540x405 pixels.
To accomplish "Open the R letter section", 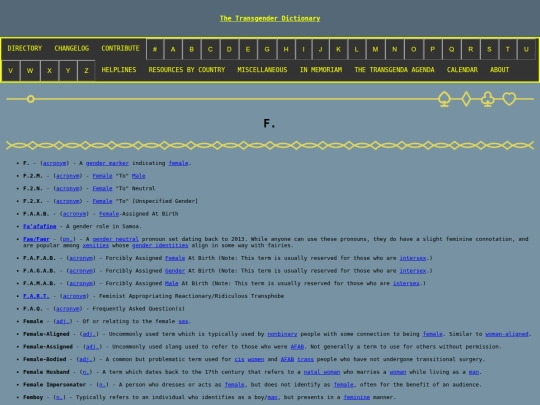I will 470,49.
